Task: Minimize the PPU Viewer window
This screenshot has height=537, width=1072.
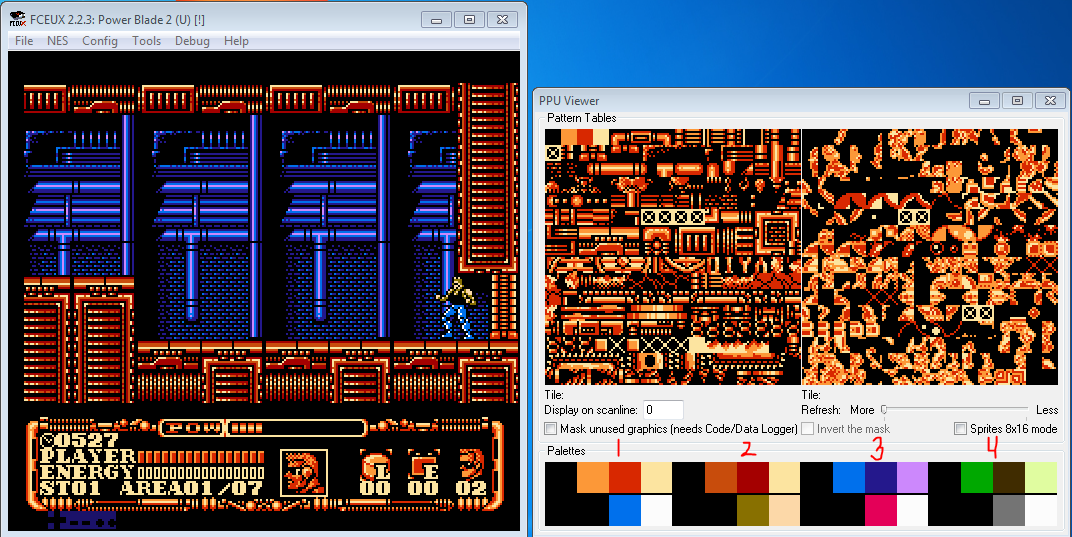Action: 984,101
